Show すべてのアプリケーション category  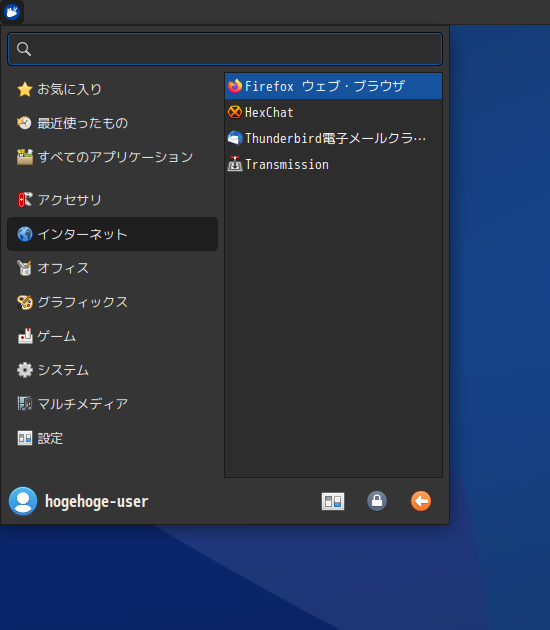pyautogui.click(x=112, y=157)
